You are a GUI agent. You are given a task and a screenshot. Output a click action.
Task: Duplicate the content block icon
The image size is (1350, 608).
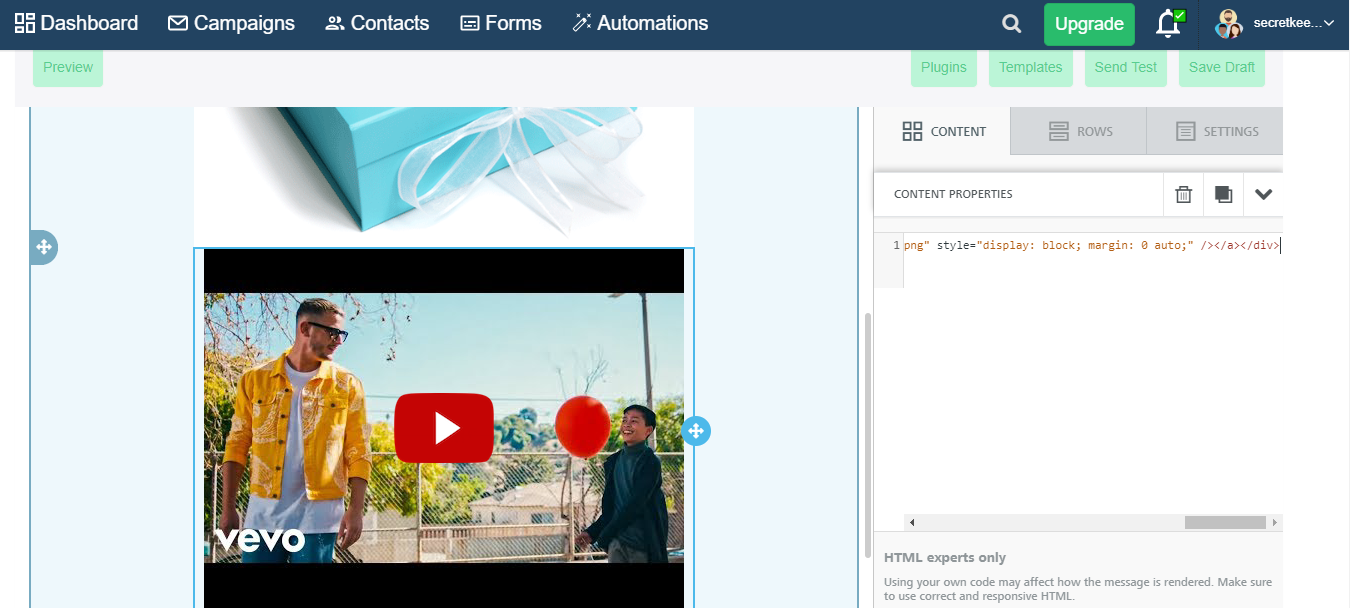[1223, 194]
